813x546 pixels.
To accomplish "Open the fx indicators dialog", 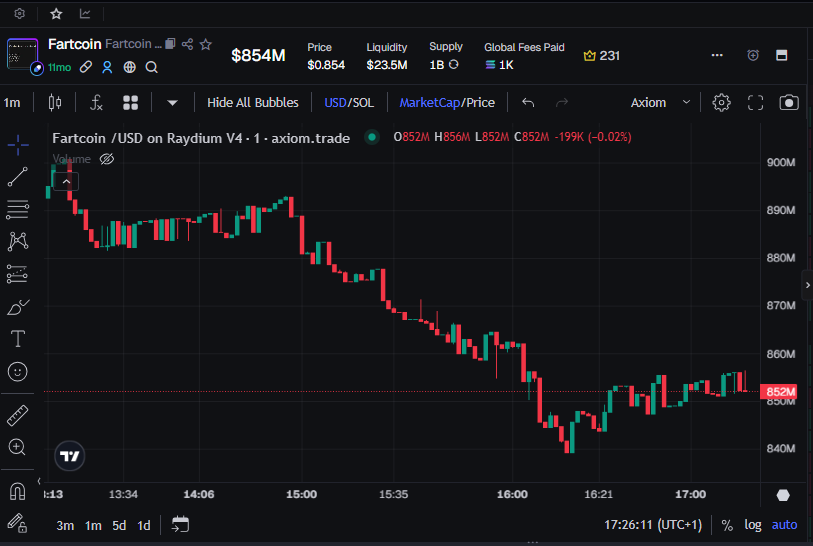I will 96,103.
